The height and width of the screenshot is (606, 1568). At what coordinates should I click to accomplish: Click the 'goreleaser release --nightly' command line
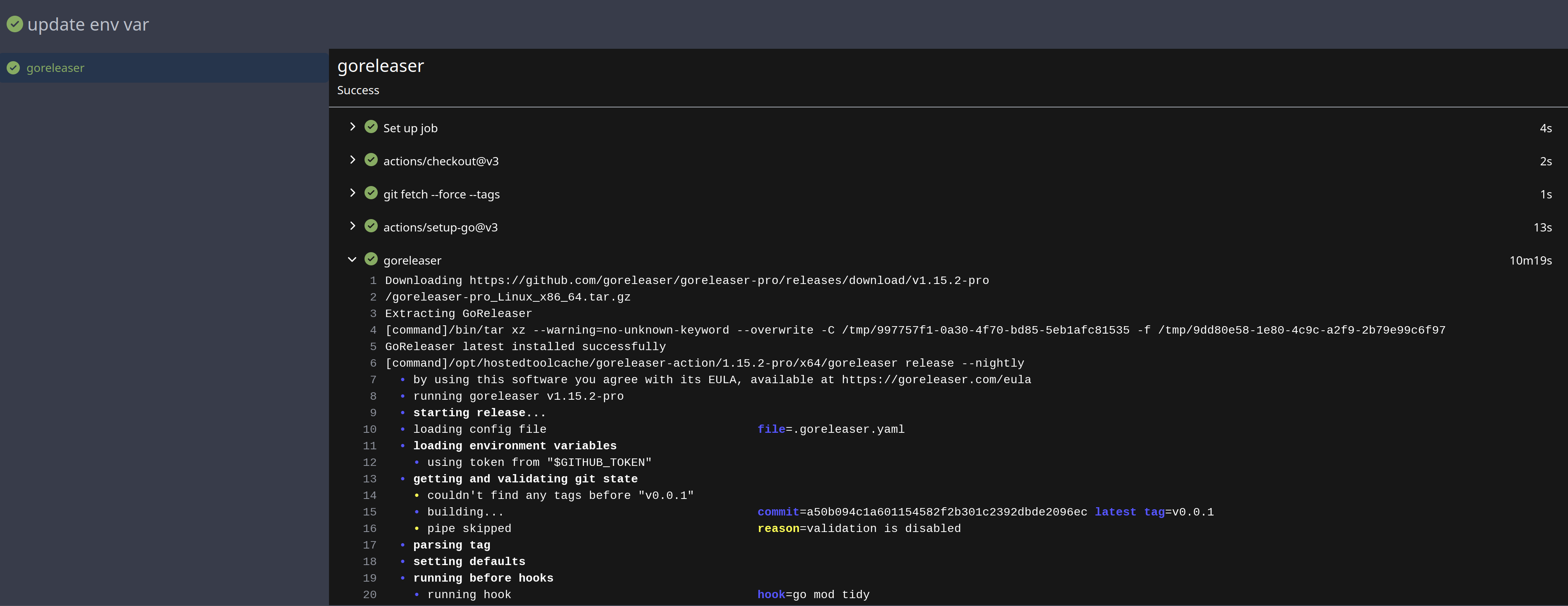(704, 363)
